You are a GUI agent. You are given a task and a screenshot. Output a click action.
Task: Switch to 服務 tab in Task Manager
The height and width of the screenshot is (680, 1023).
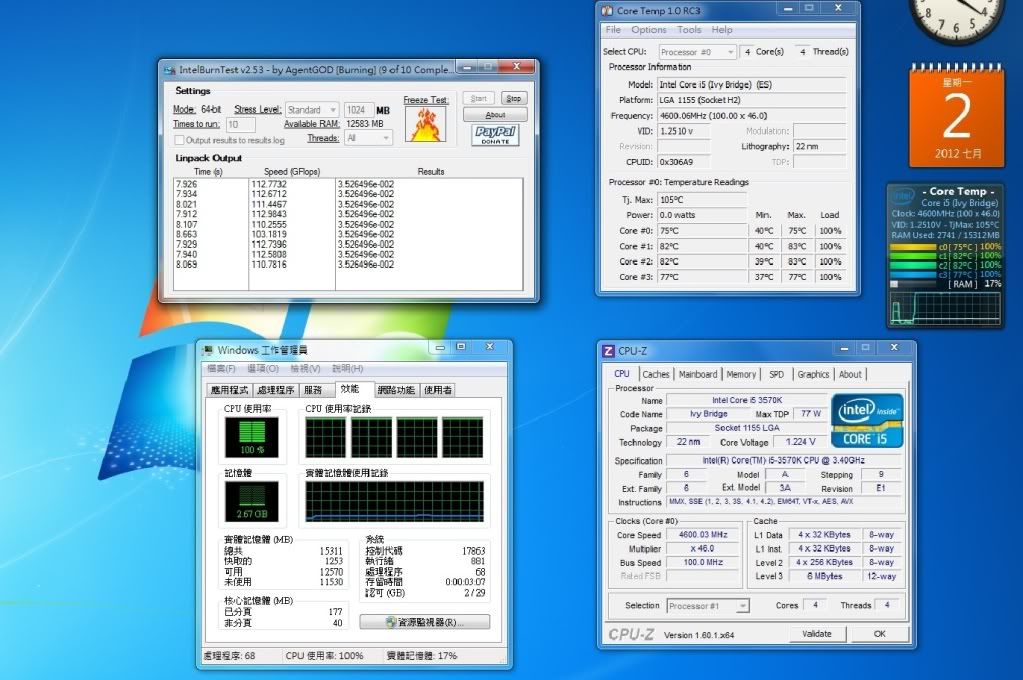[x=313, y=390]
